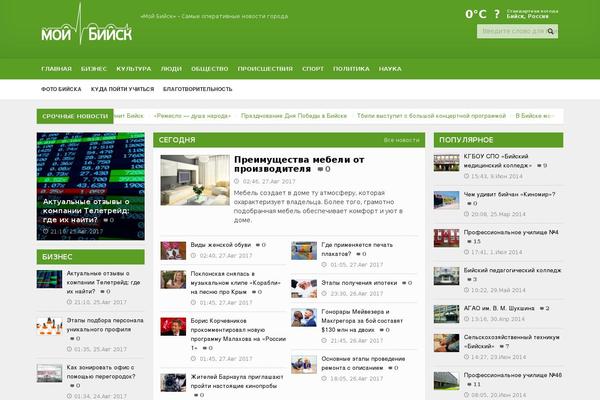
Task: Click the search magnifier icon
Action: 551,31
